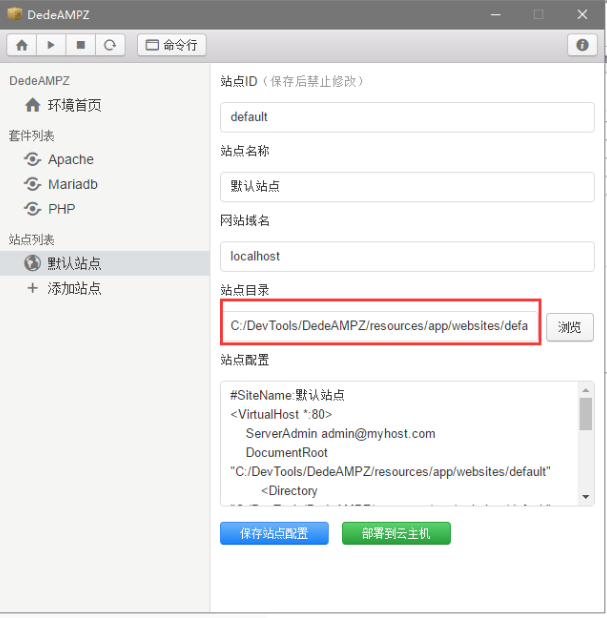Image resolution: width=607 pixels, height=618 pixels.
Task: Click the Apache eye icon
Action: click(32, 159)
